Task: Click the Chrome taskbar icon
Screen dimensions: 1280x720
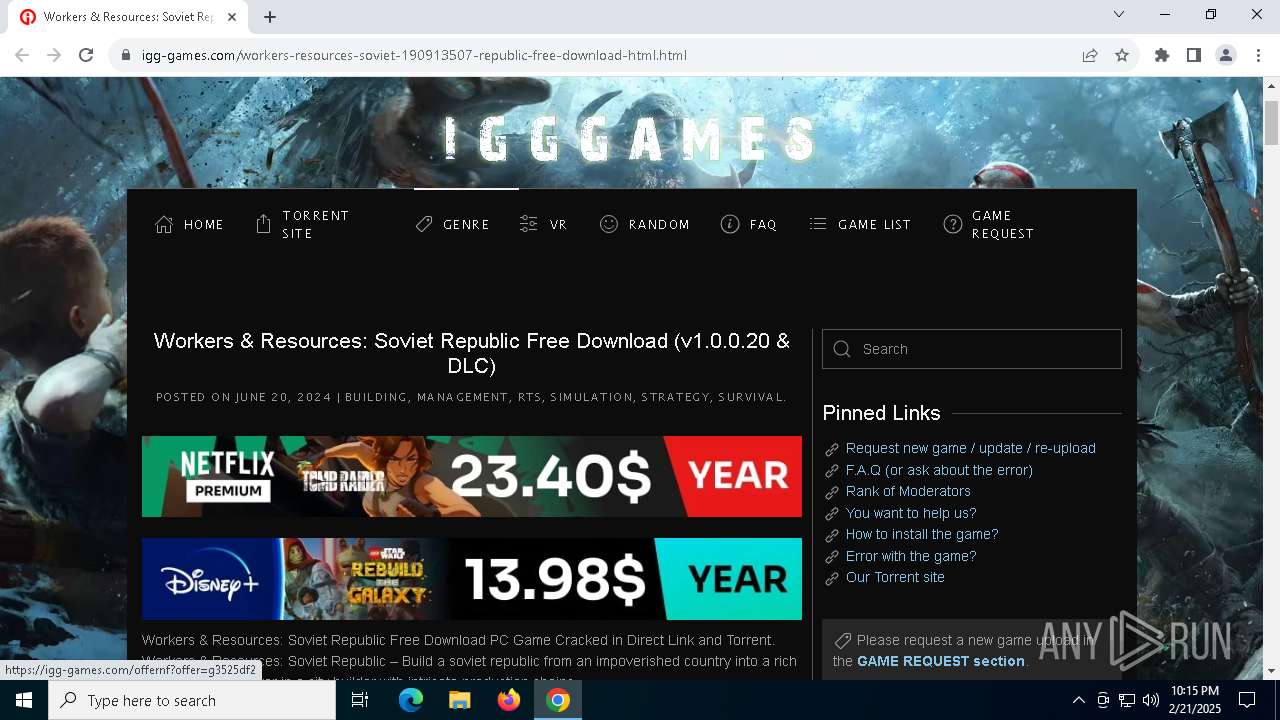Action: [558, 700]
